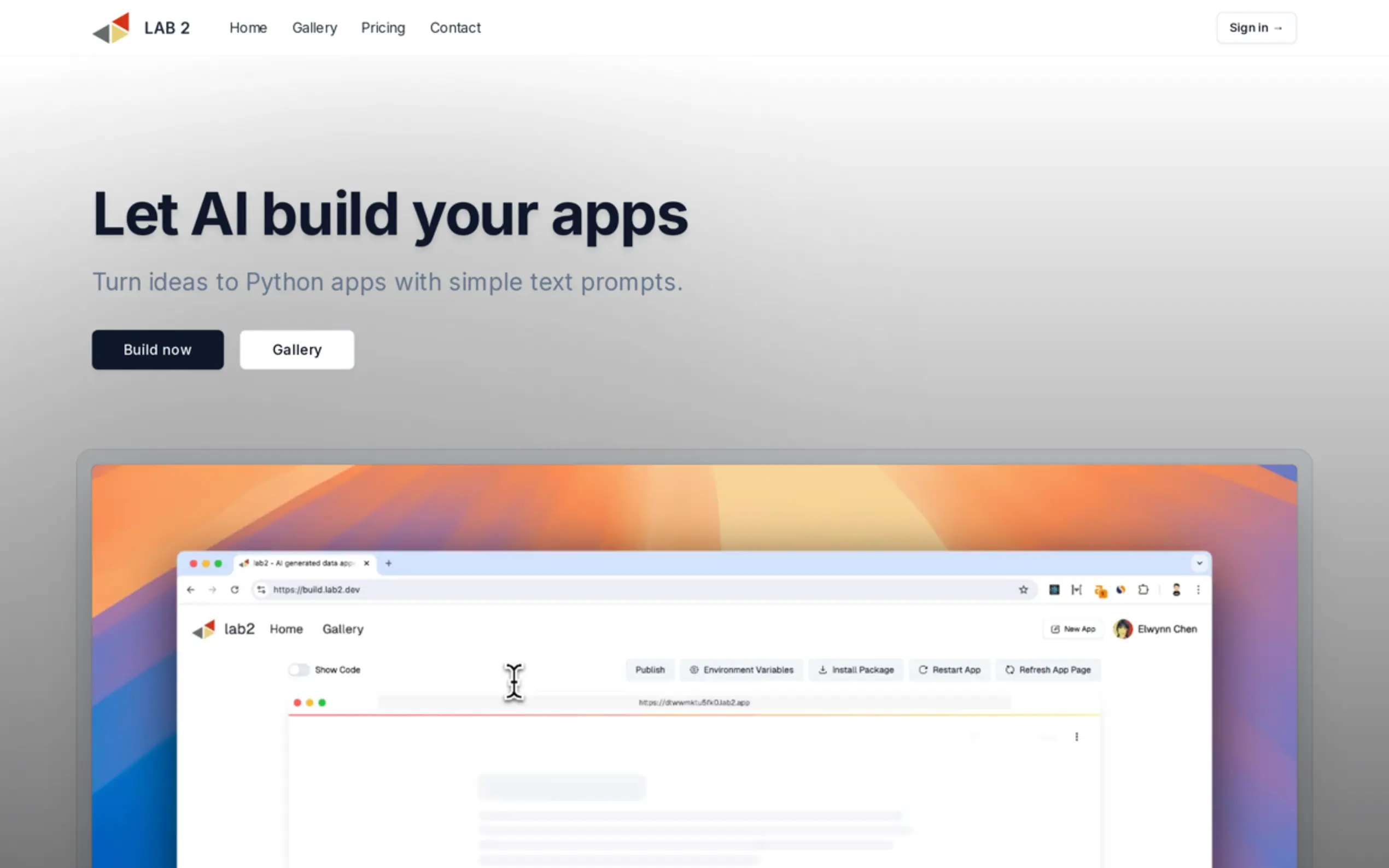The width and height of the screenshot is (1389, 868).
Task: Open the app preview kebab menu
Action: pyautogui.click(x=1076, y=736)
